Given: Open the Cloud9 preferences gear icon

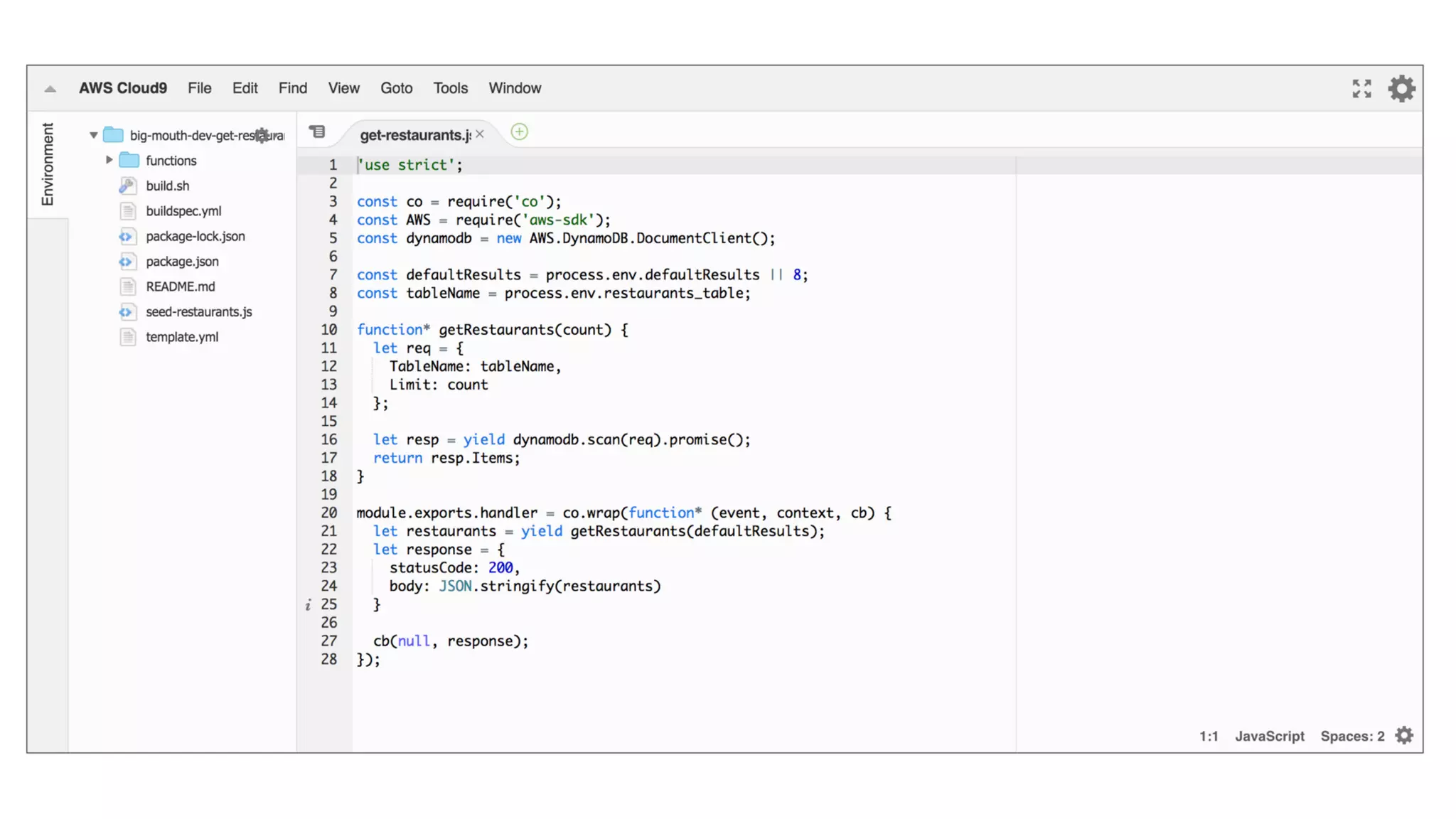Looking at the screenshot, I should click(x=1401, y=89).
